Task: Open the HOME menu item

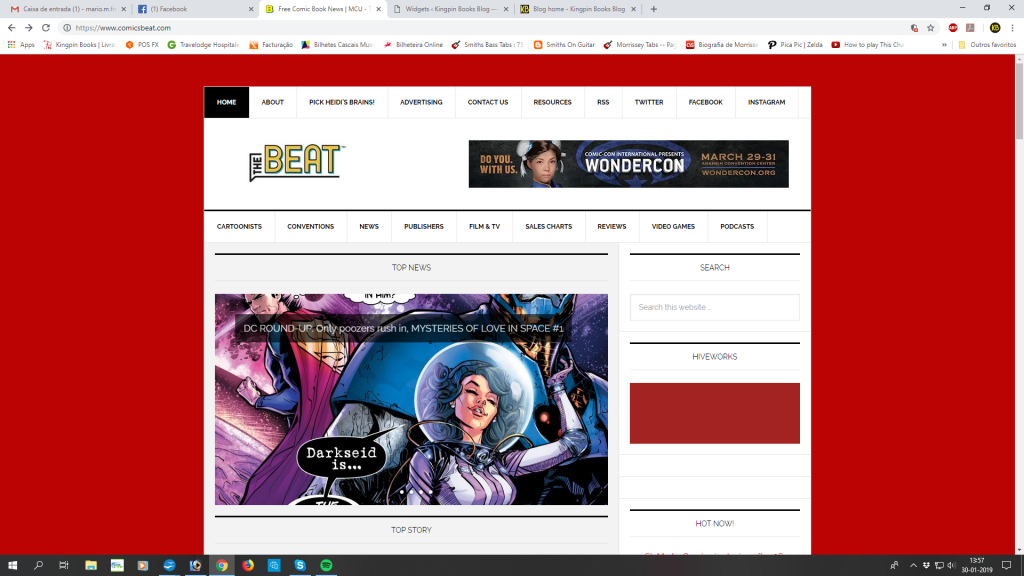Action: click(227, 103)
